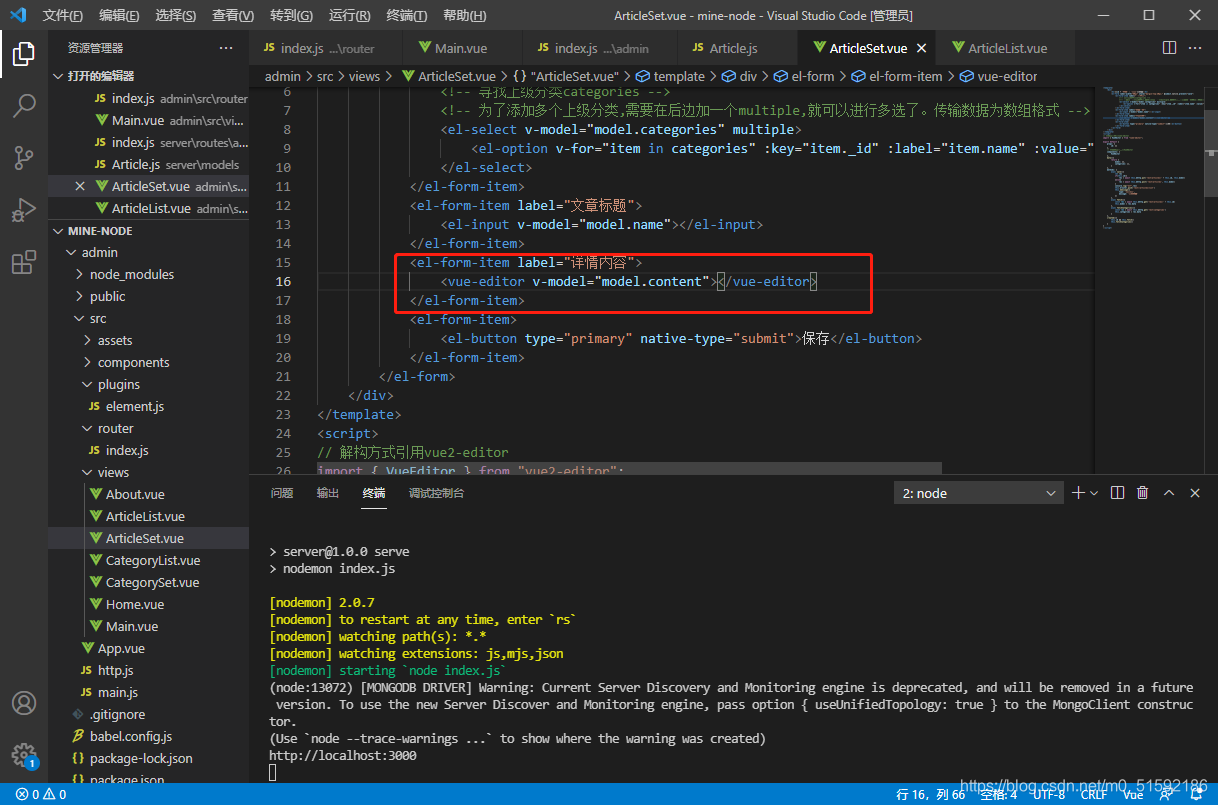Expand the components folder

[133, 363]
